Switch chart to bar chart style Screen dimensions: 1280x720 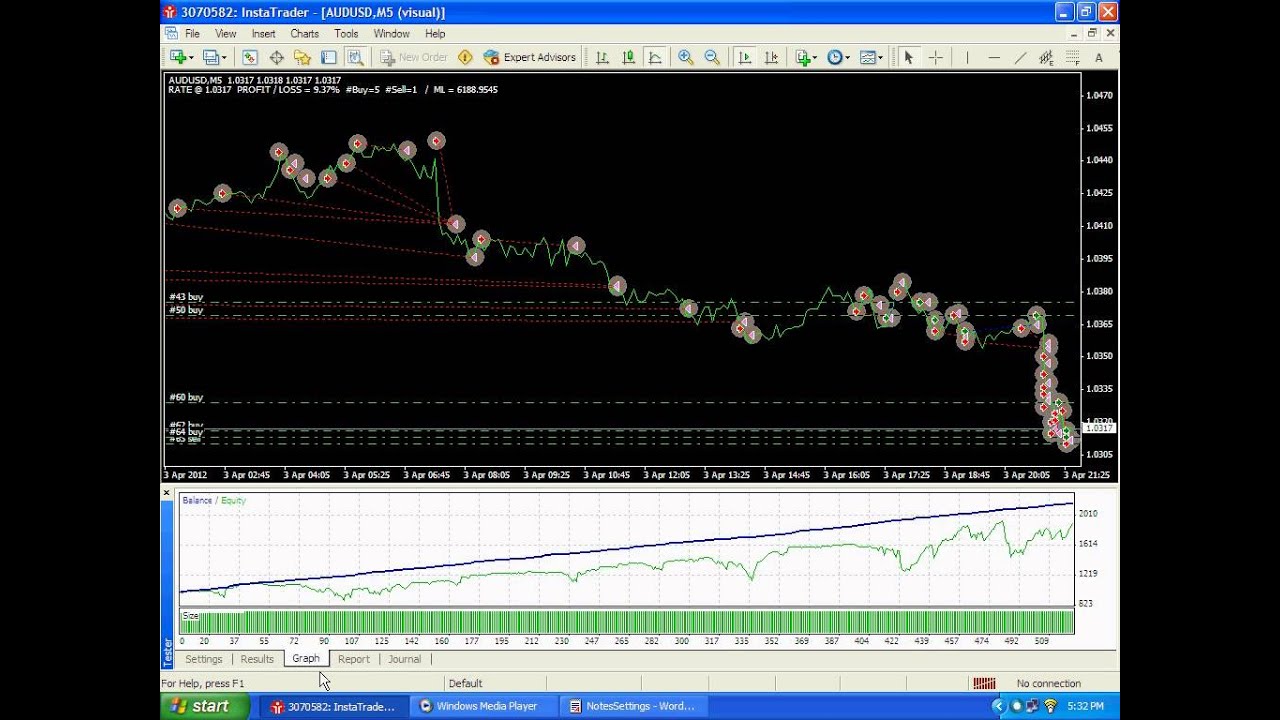[x=602, y=58]
